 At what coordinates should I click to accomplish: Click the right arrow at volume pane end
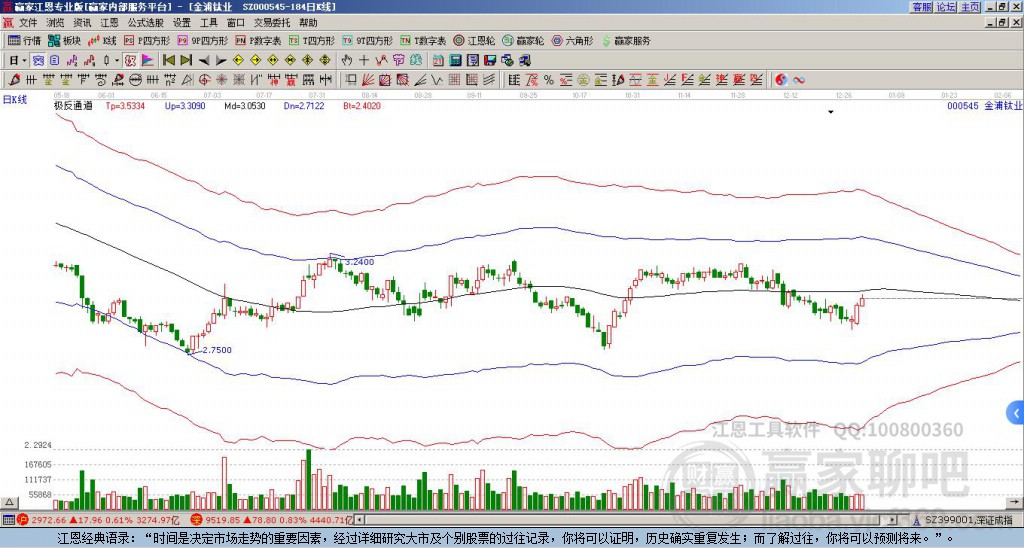click(1015, 502)
